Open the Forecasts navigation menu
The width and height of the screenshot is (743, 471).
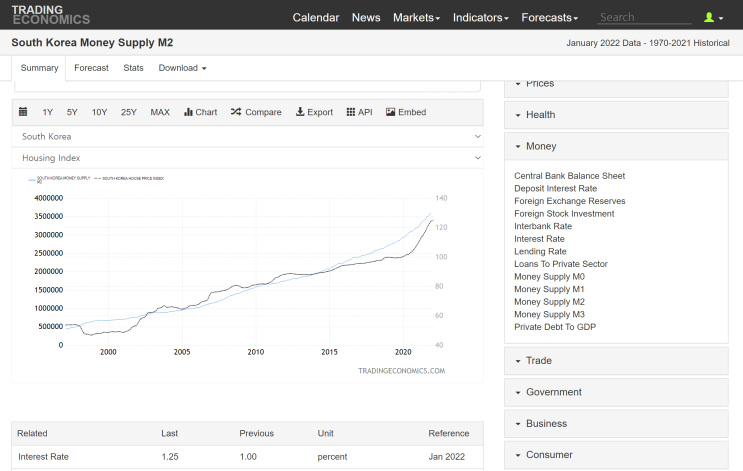550,18
